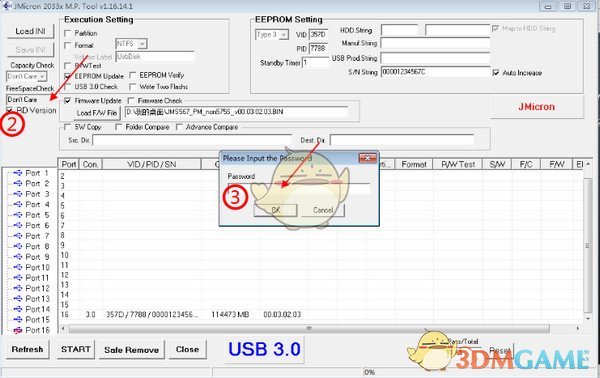Screen dimensions: 600x378
Task: Enable the Format checkbox
Action: 68,46
